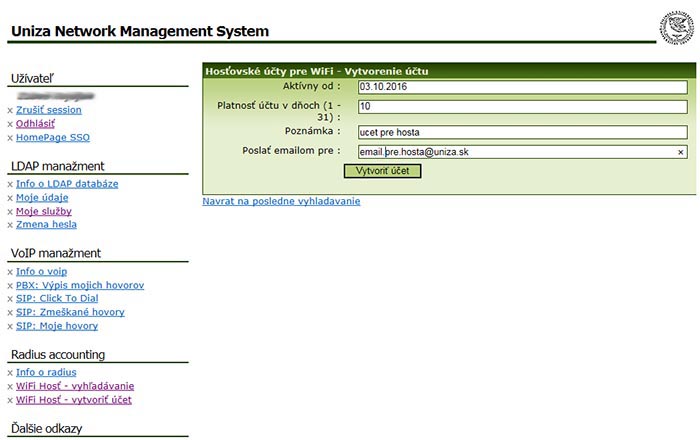Click the Navrat na posledne vyhladavanie link
Screen dimensions: 700x440
281,201
